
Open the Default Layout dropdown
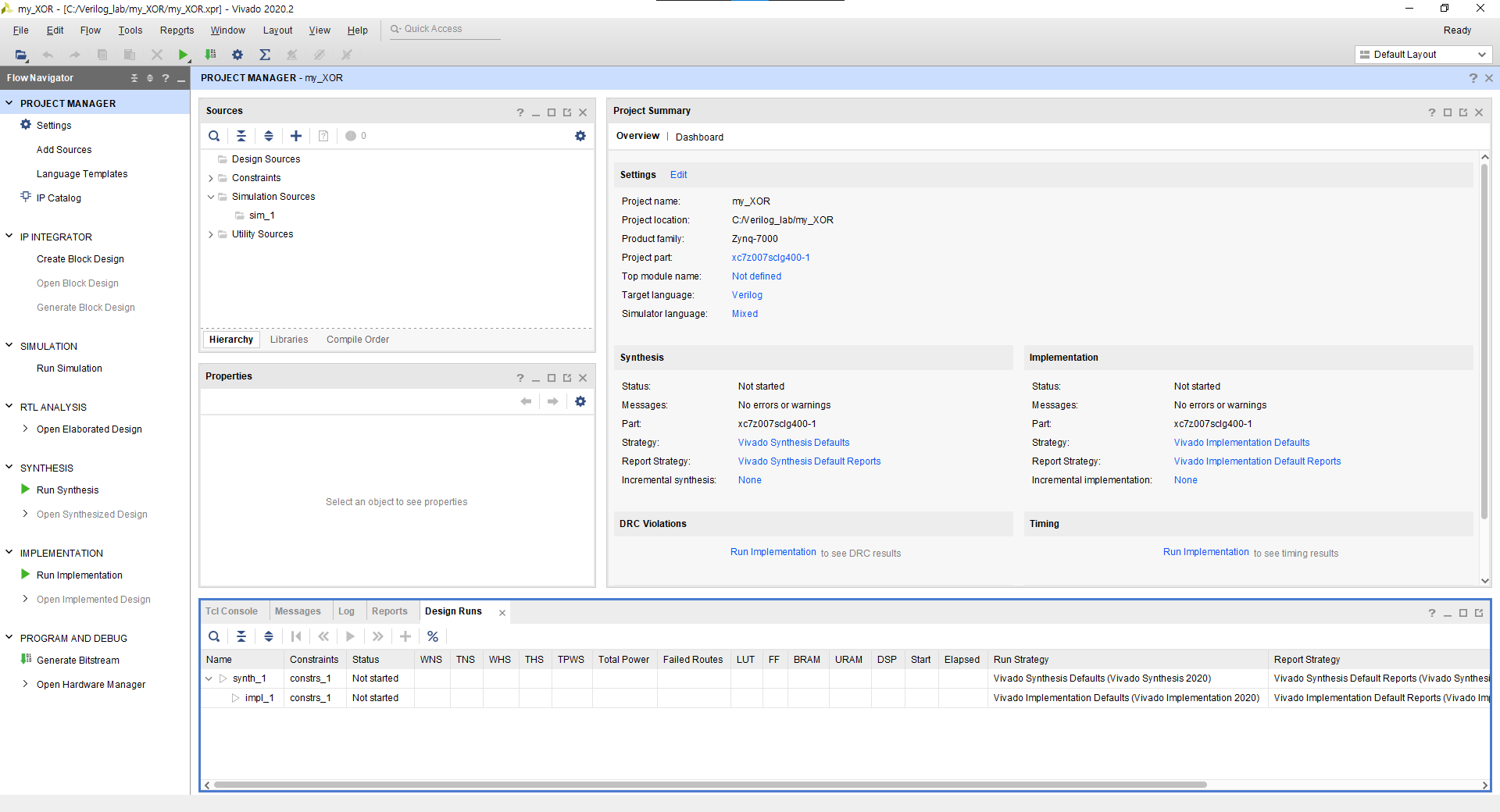(x=1423, y=55)
